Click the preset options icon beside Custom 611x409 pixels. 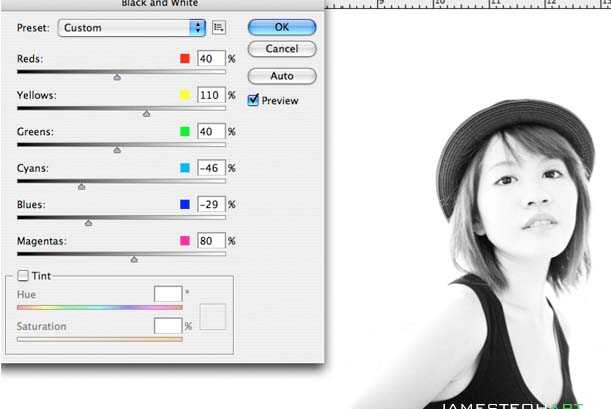click(x=220, y=27)
